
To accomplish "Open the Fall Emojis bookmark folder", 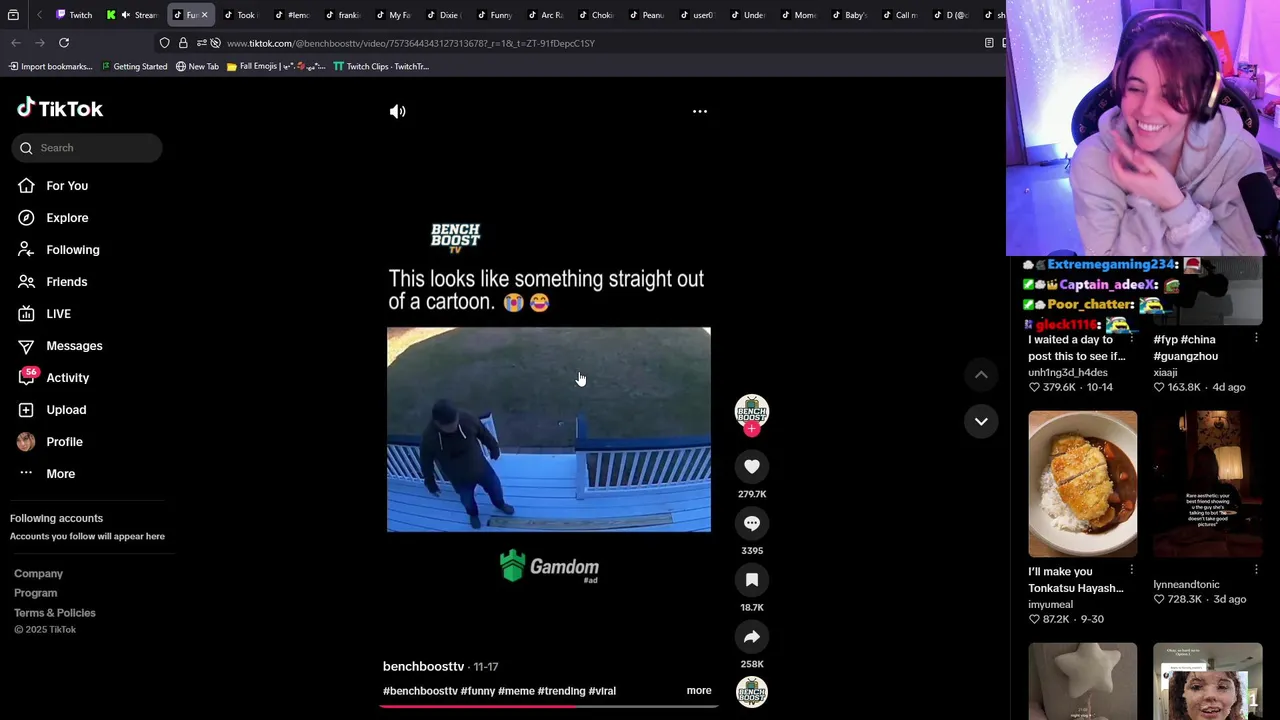I will coord(276,67).
